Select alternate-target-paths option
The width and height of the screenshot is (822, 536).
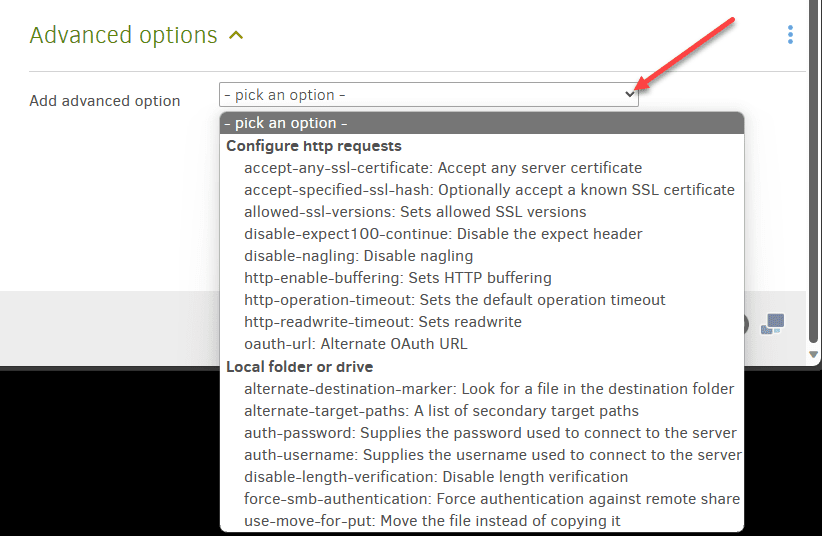pos(441,411)
